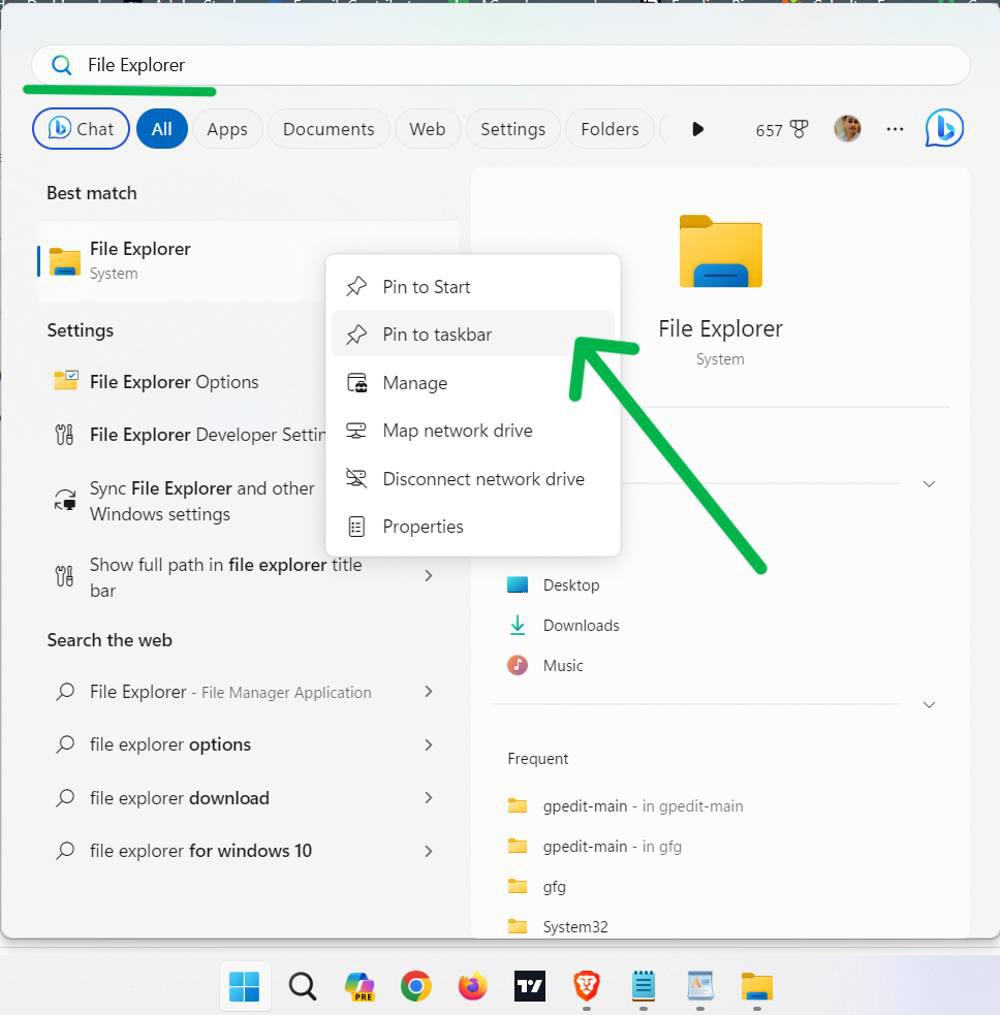Open Sync File Explorer and other Windows settings
Viewport: 1000px width, 1015px height.
[x=182, y=500]
